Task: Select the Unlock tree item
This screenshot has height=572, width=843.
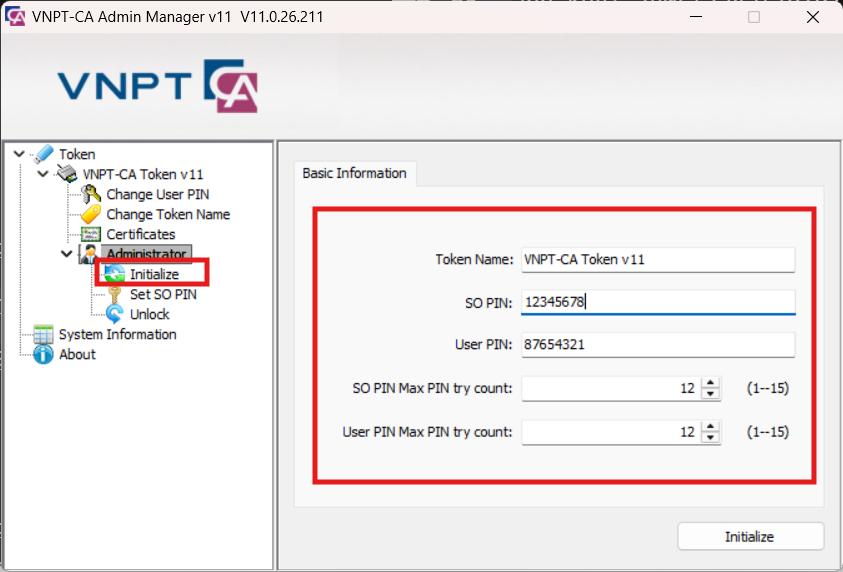Action: click(149, 314)
